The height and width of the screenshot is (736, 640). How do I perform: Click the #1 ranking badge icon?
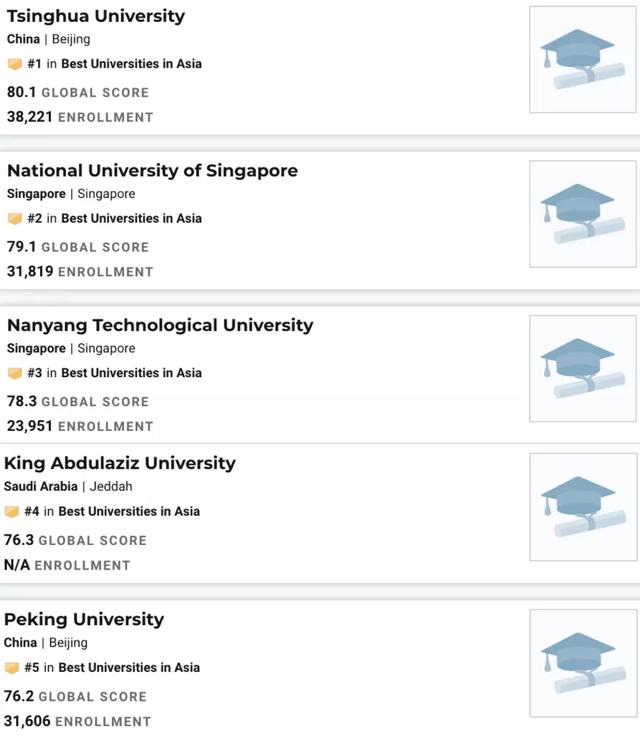[15, 64]
